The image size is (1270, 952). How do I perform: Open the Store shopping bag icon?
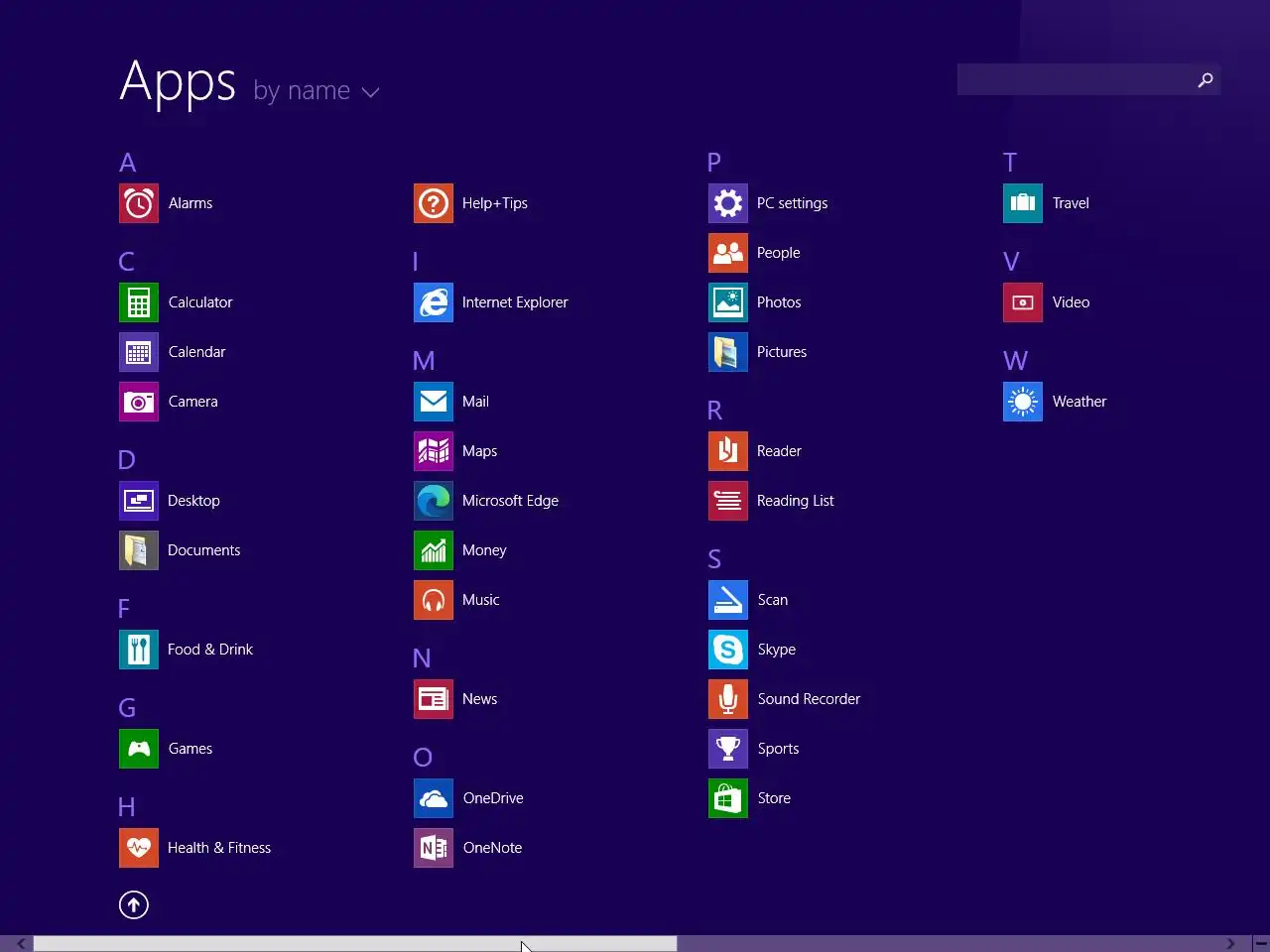(x=728, y=798)
